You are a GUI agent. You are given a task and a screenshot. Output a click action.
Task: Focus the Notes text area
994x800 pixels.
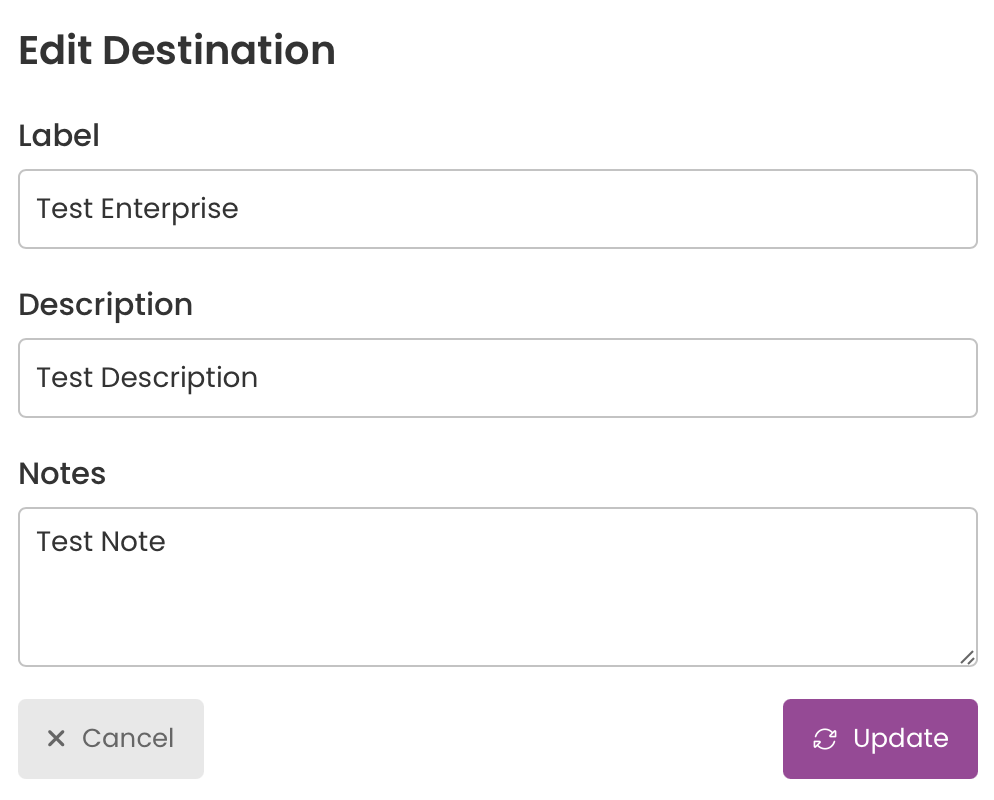pyautogui.click(x=498, y=587)
